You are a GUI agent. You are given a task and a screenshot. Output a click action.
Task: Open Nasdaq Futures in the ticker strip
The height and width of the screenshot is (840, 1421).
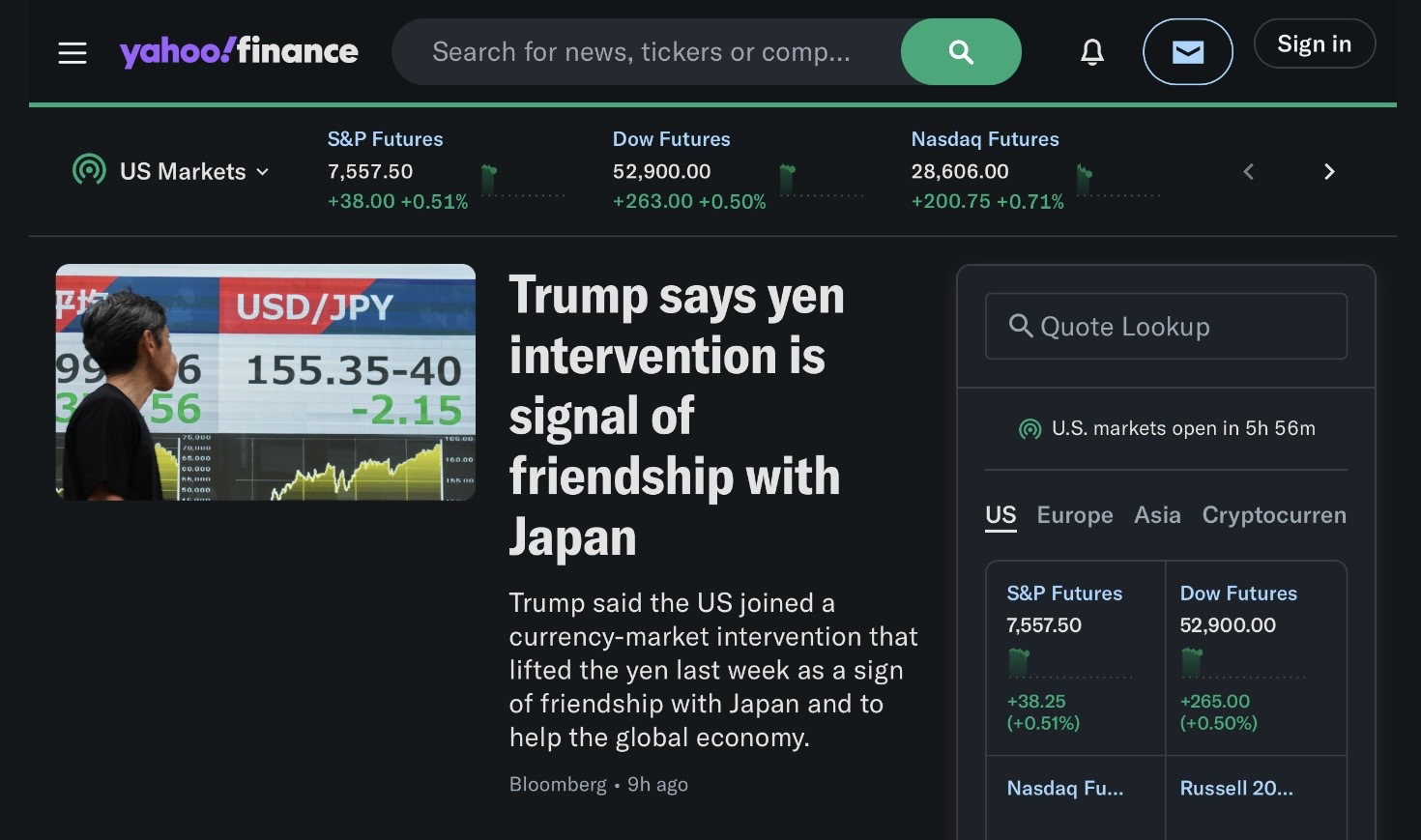(x=985, y=139)
